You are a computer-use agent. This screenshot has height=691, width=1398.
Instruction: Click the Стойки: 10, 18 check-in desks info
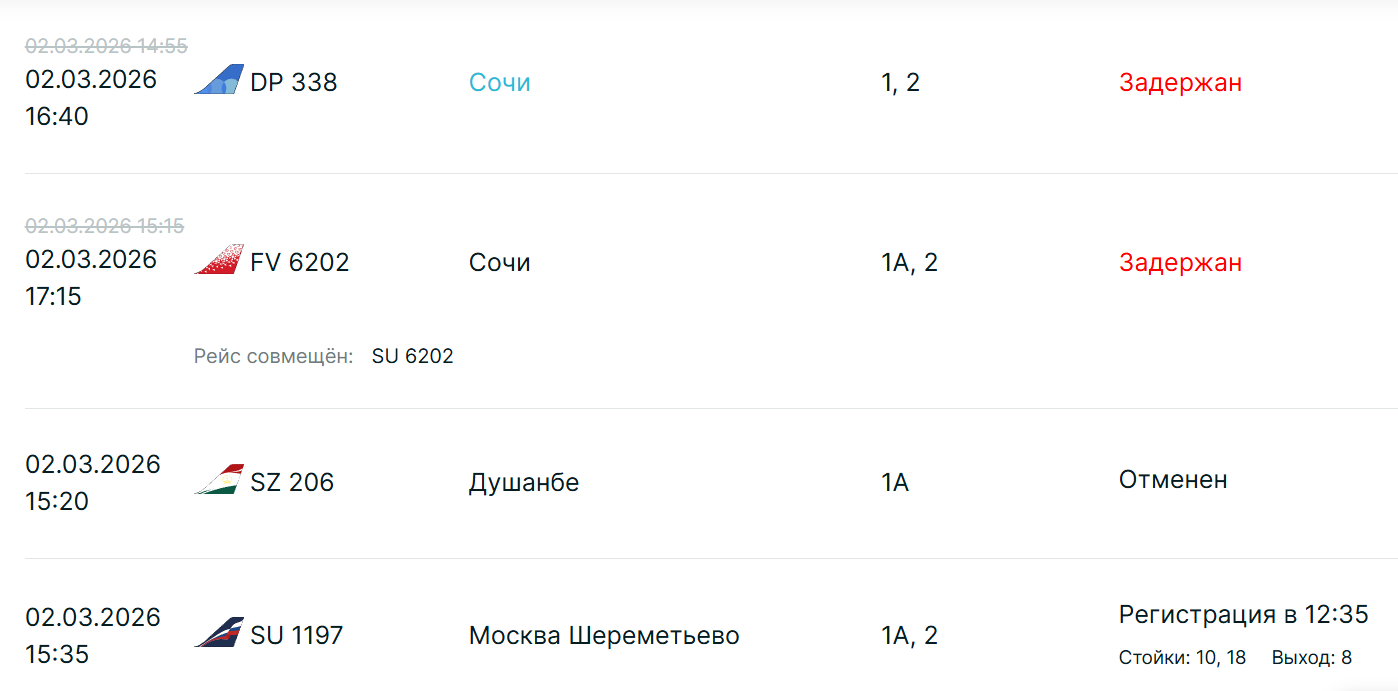click(1182, 657)
